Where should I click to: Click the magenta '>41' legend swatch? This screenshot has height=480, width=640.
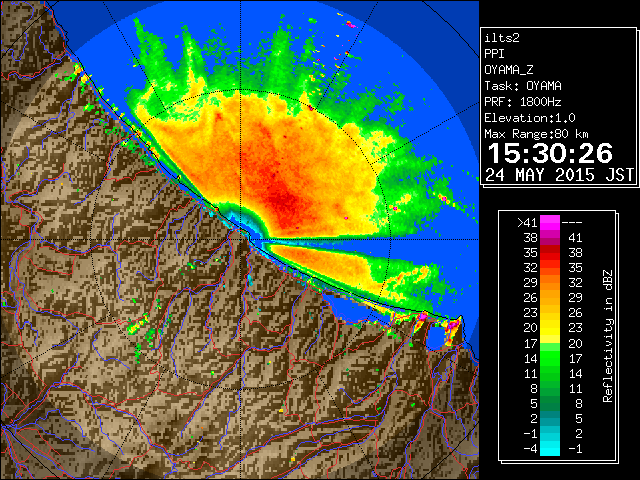point(550,222)
